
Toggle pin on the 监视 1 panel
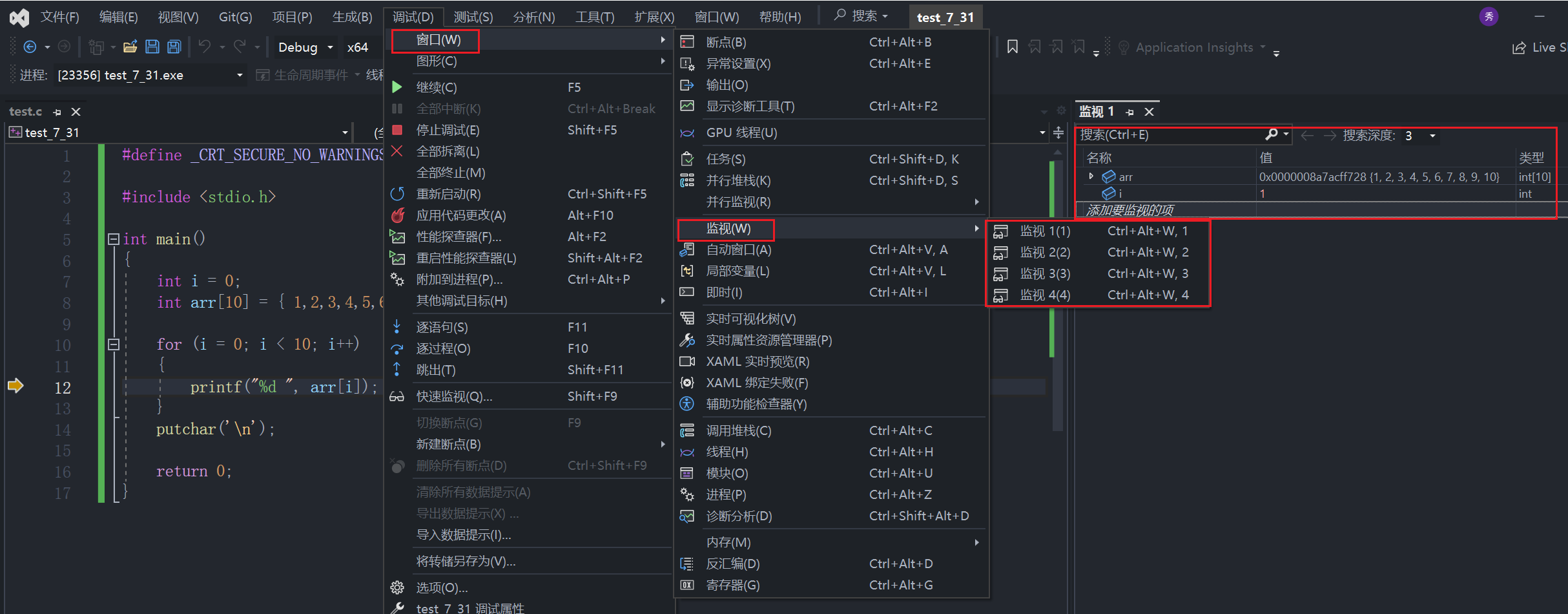click(1130, 112)
